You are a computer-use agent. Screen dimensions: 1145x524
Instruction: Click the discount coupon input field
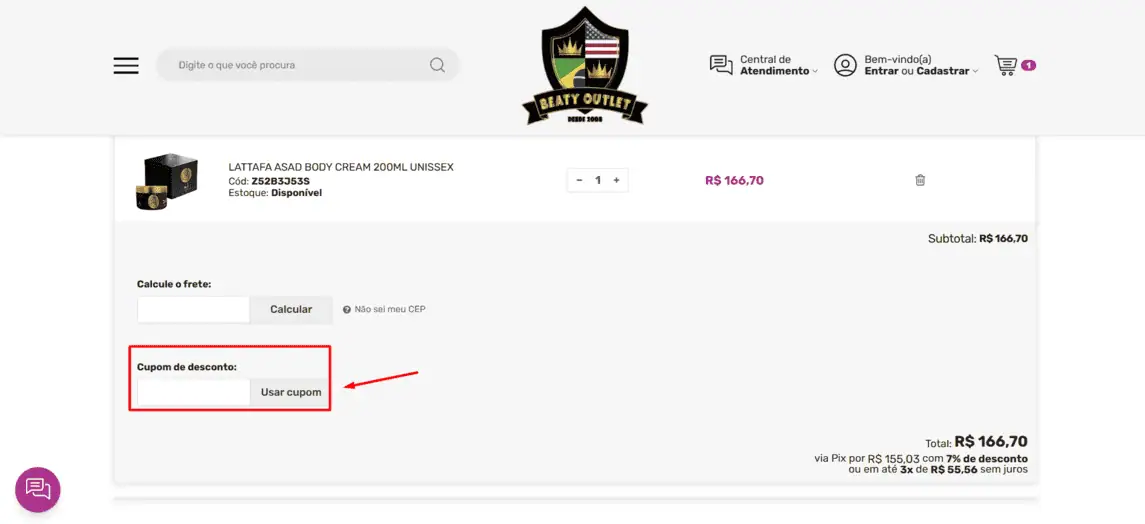click(193, 392)
